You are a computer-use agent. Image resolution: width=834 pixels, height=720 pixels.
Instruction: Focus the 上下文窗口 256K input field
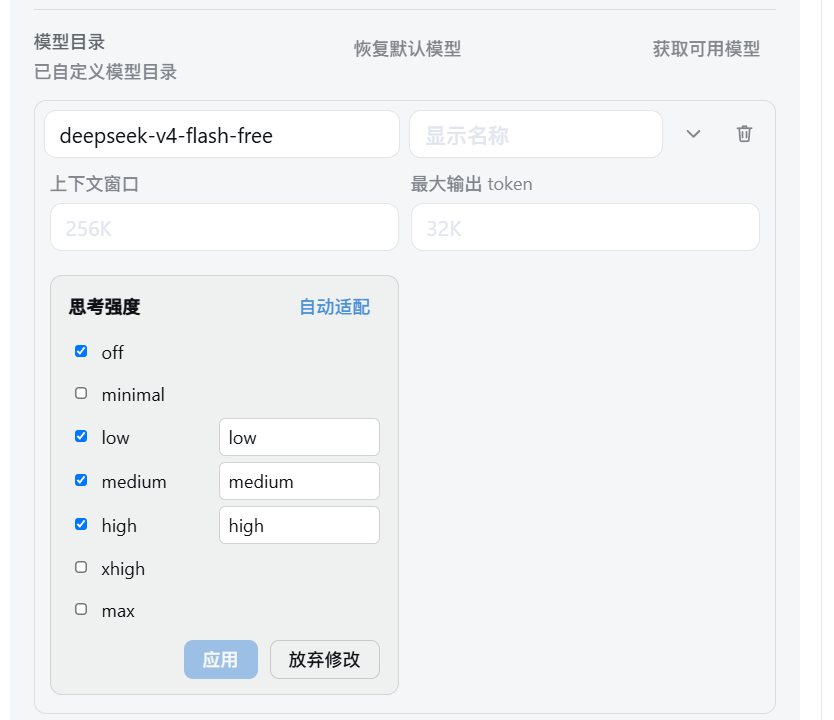(x=224, y=227)
